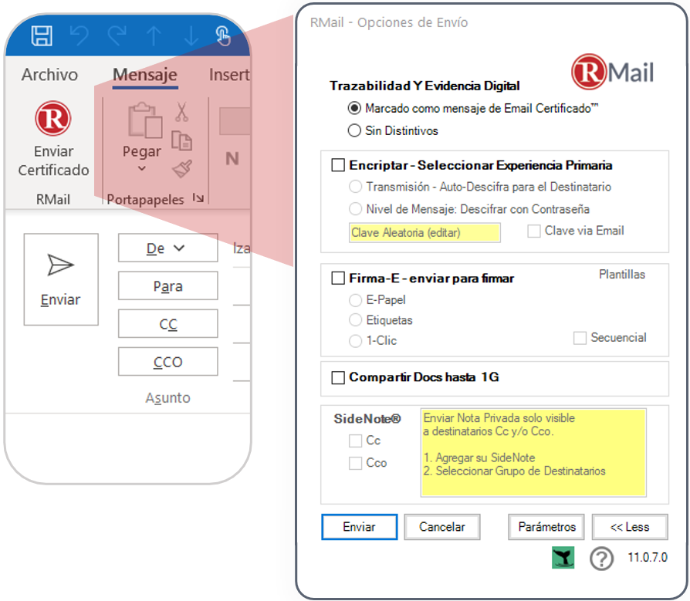Screen dimensions: 690x601
Task: Click the Copy icon in Portapapeles
Action: pyautogui.click(x=182, y=140)
